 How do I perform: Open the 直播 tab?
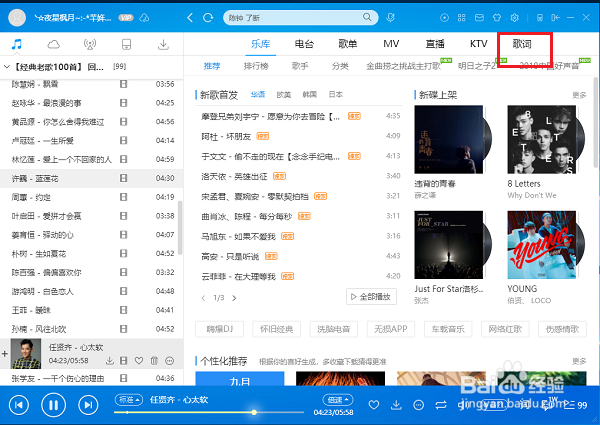pos(435,44)
